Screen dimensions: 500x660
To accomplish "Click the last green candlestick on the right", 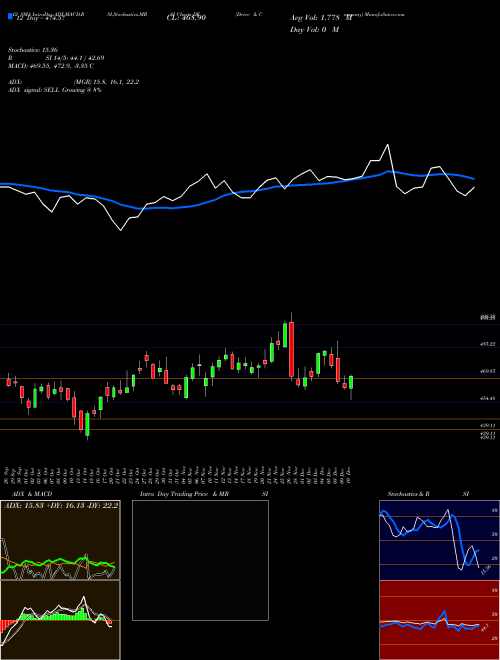I will 351,382.
